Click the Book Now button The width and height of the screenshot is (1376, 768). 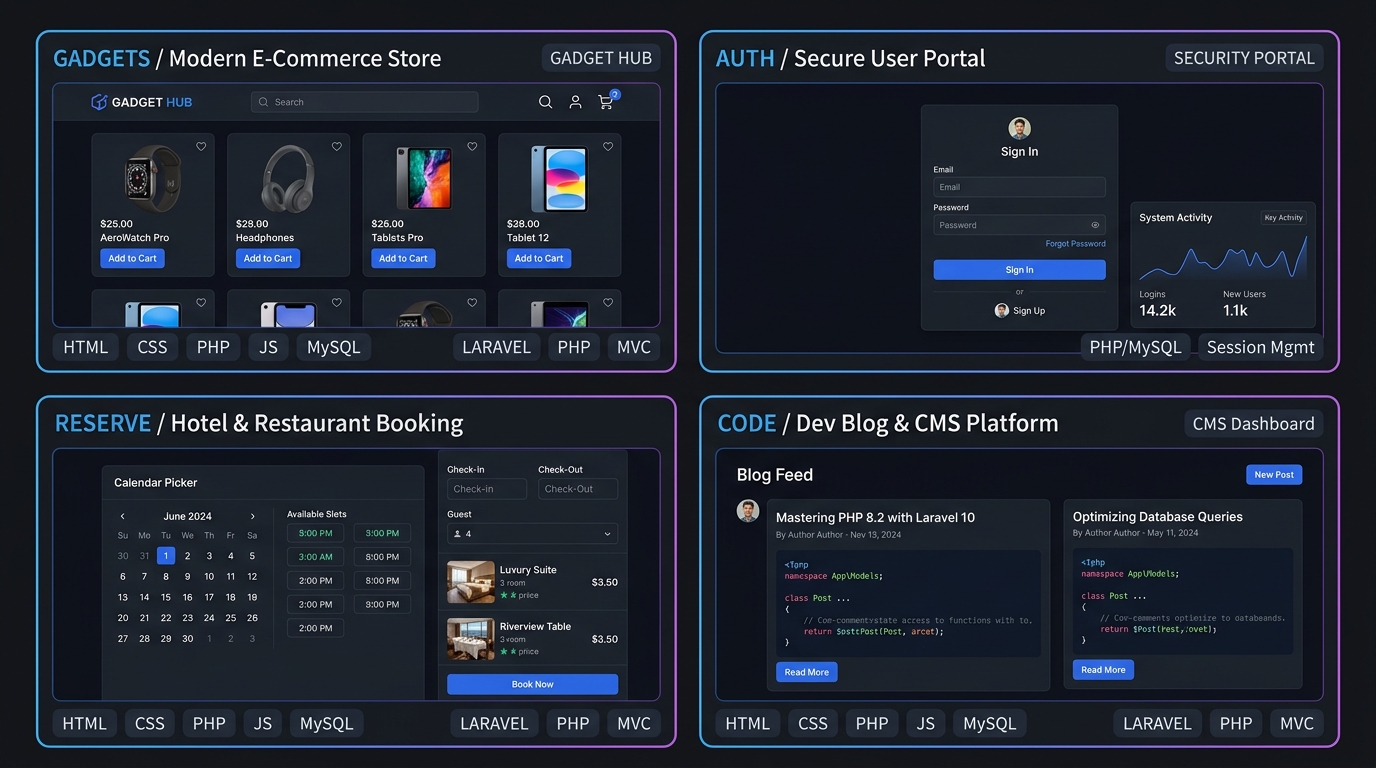(x=532, y=684)
